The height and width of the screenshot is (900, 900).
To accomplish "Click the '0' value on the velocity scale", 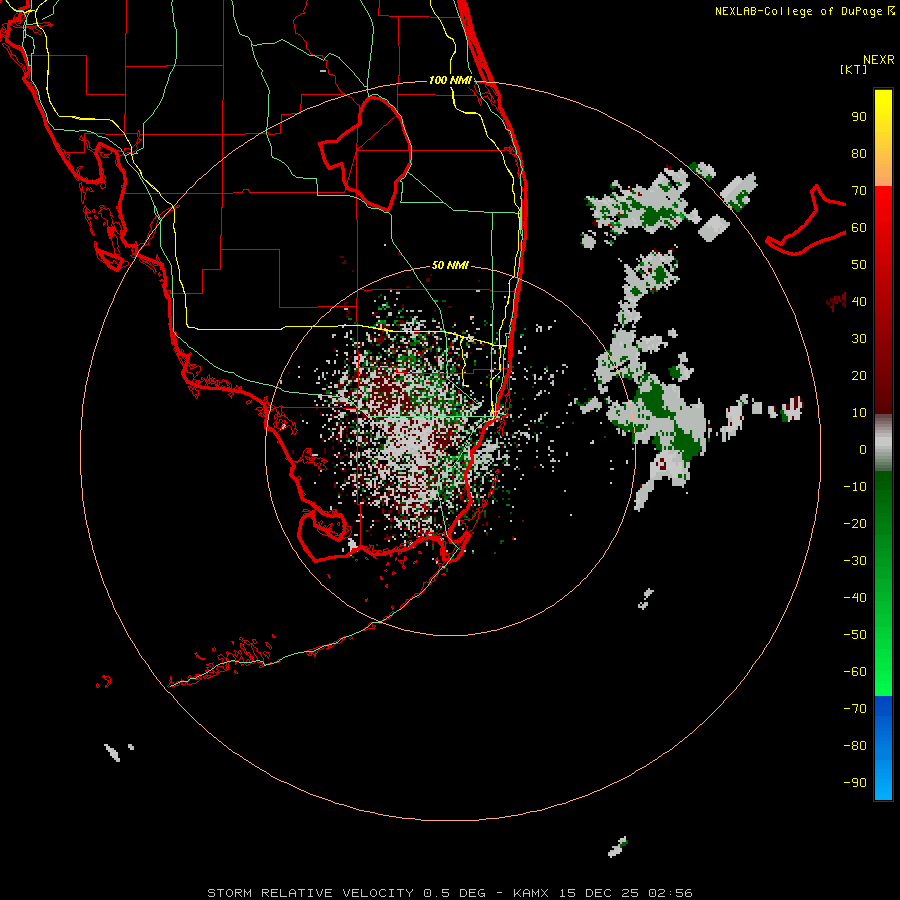I will coord(863,450).
